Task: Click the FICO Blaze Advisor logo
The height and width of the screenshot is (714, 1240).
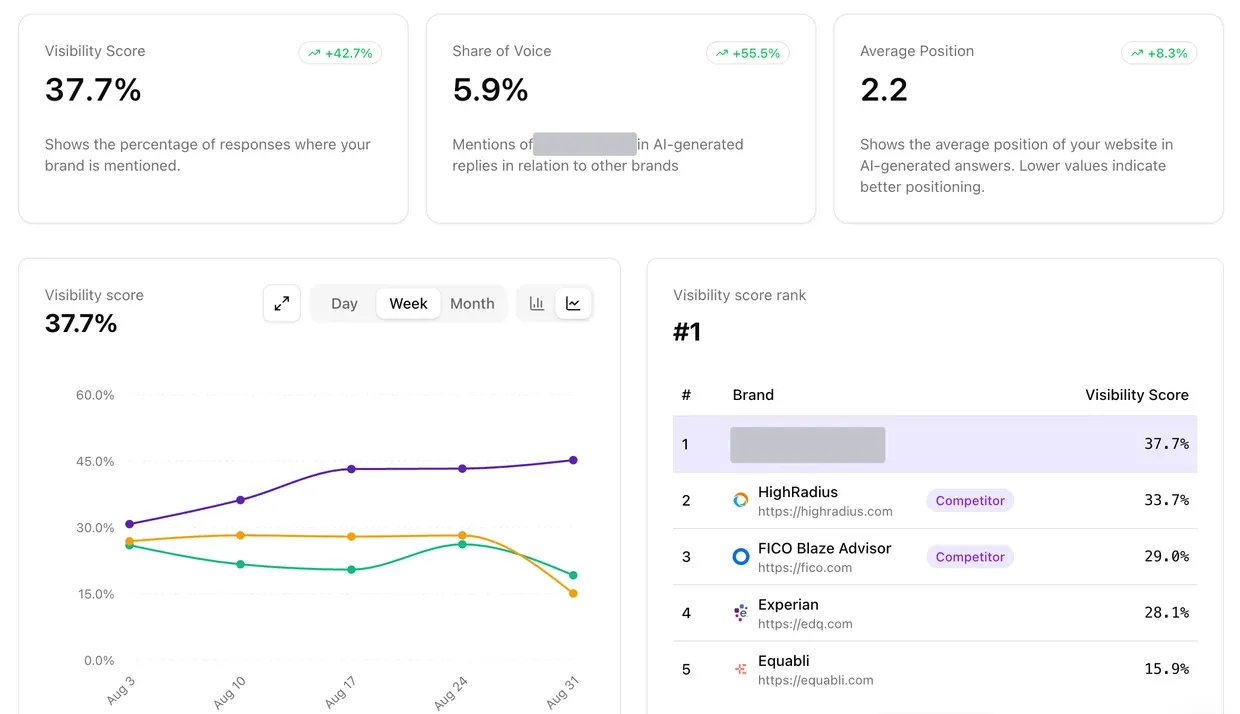Action: (x=740, y=556)
